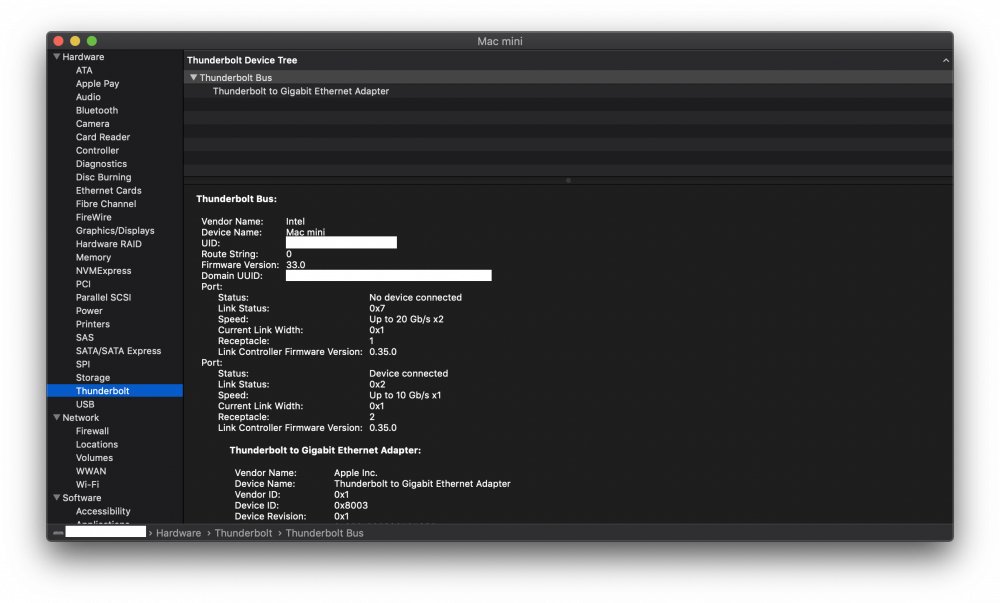Open Card Reader category
1000x603 pixels.
click(103, 137)
